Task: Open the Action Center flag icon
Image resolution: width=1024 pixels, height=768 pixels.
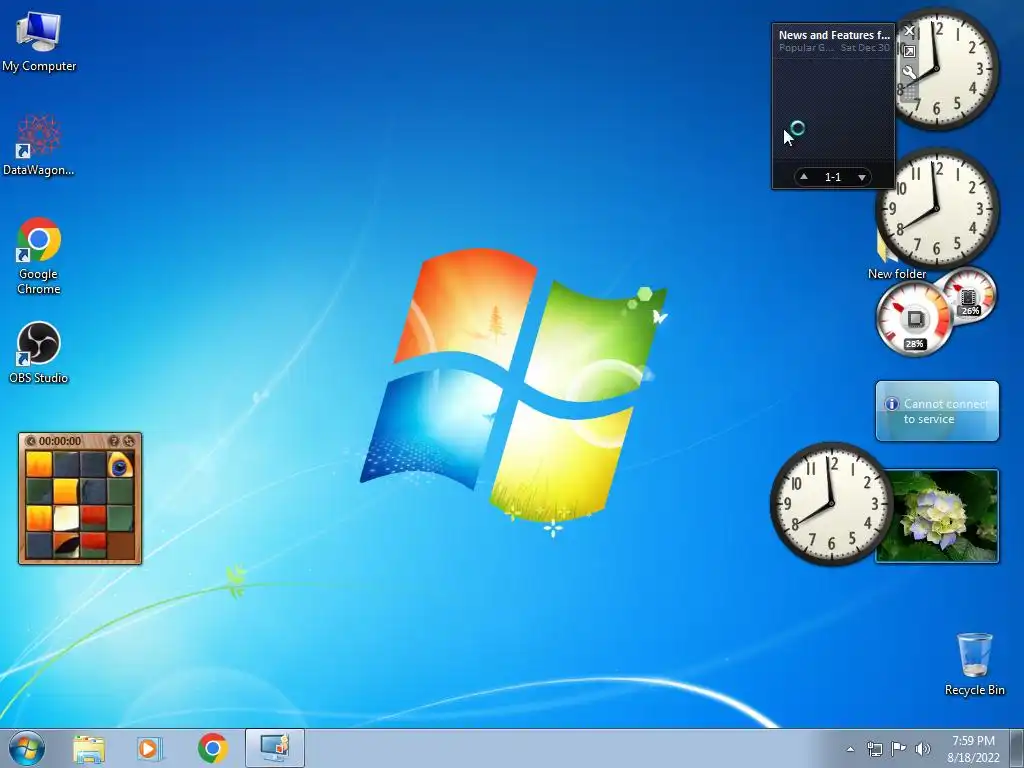Action: click(x=899, y=748)
